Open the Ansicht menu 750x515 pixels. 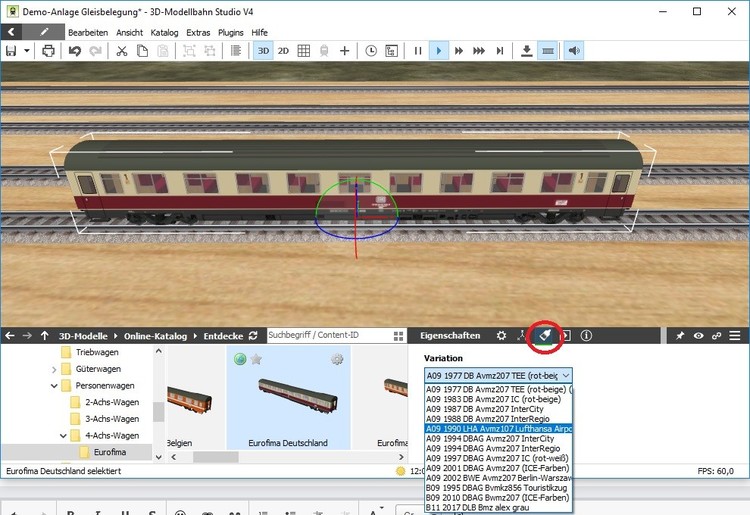coord(129,33)
